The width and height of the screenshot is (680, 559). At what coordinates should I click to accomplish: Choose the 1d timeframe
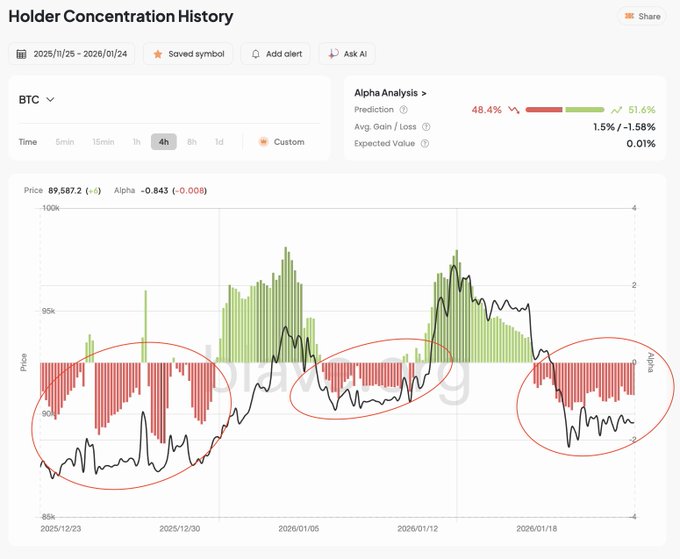[219, 142]
